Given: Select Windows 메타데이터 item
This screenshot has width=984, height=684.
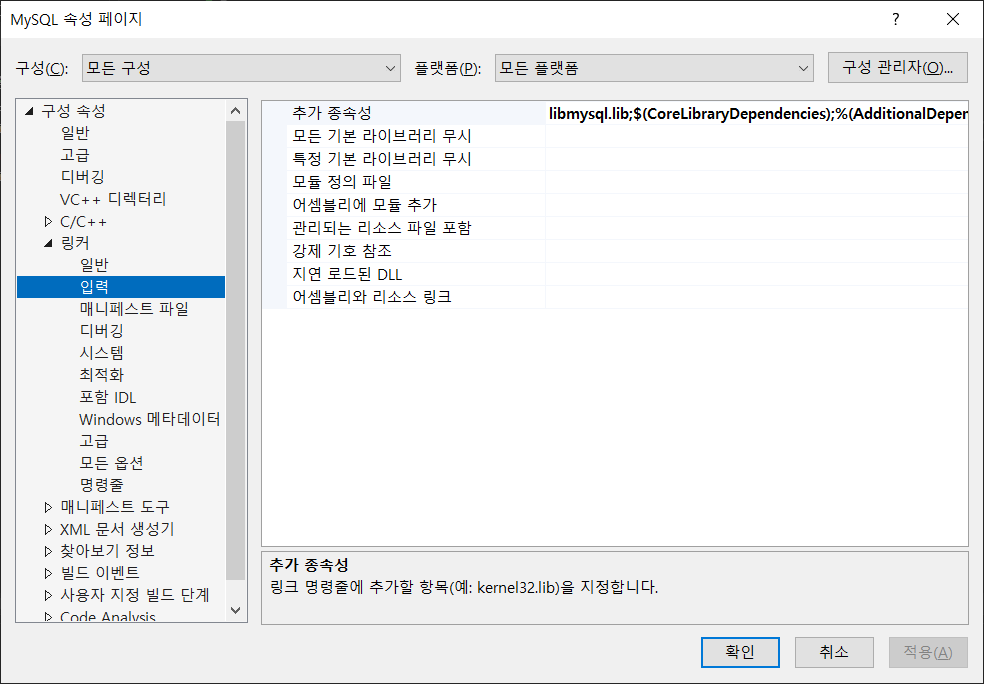Looking at the screenshot, I should coord(149,419).
